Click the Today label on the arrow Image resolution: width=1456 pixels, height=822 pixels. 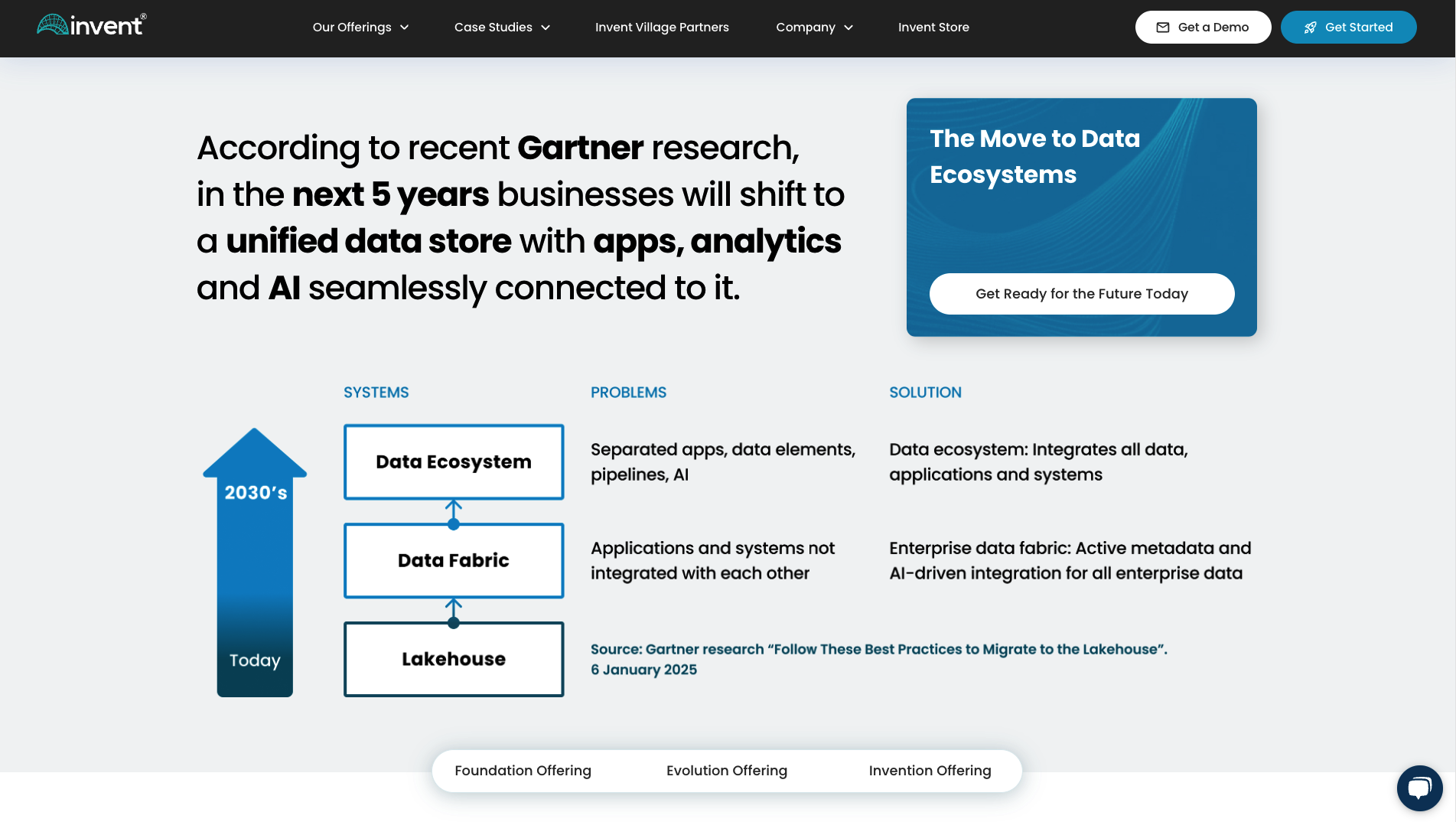pyautogui.click(x=255, y=660)
